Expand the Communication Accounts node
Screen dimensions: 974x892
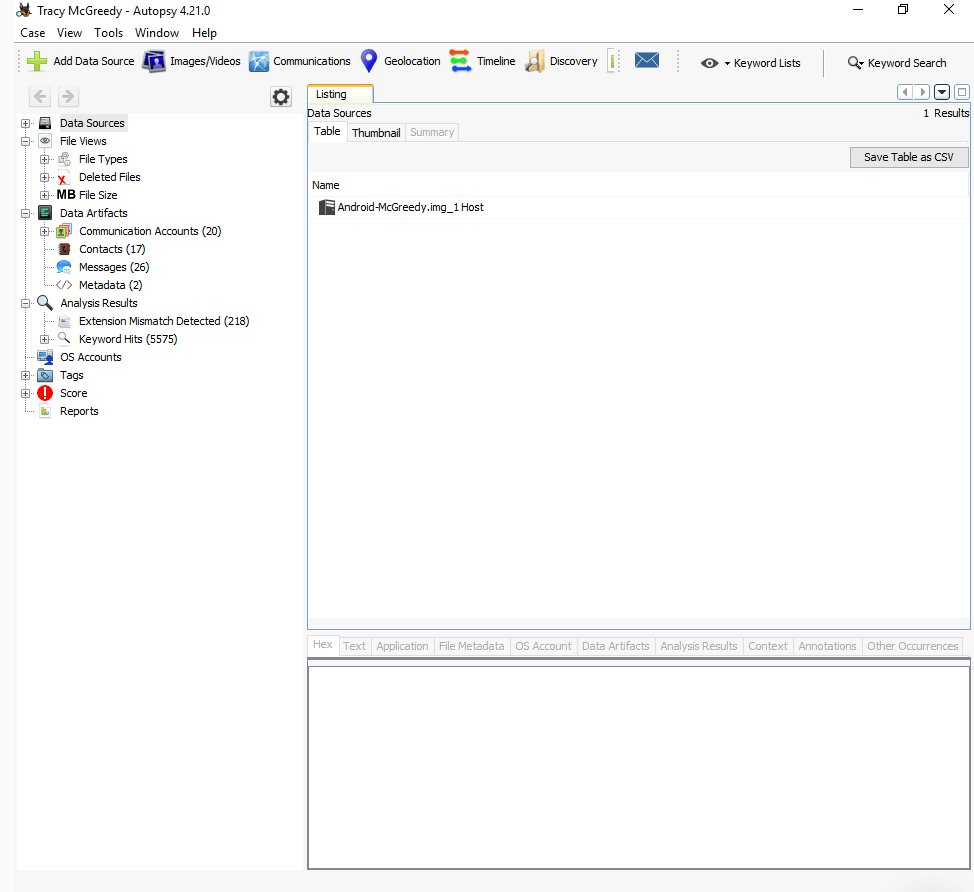[44, 232]
